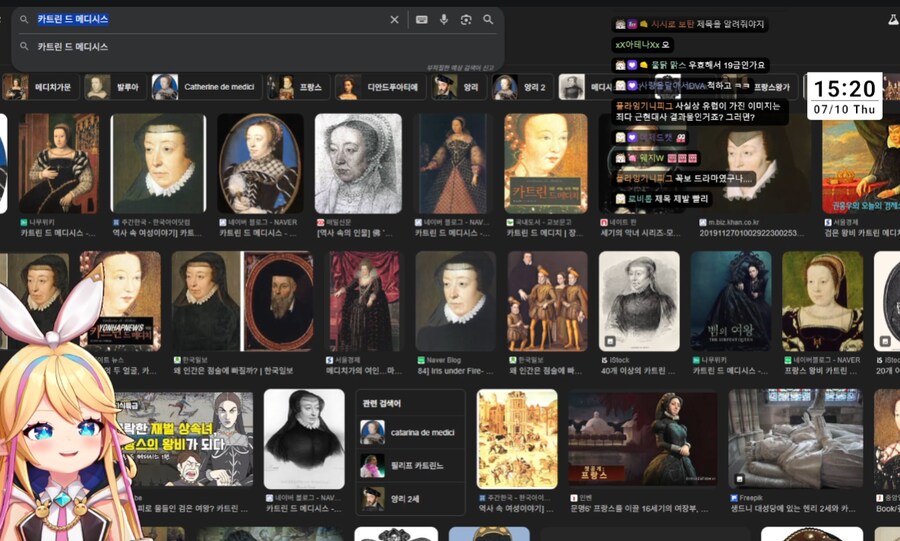Open the iStock engraving thumbnail

pyautogui.click(x=639, y=301)
